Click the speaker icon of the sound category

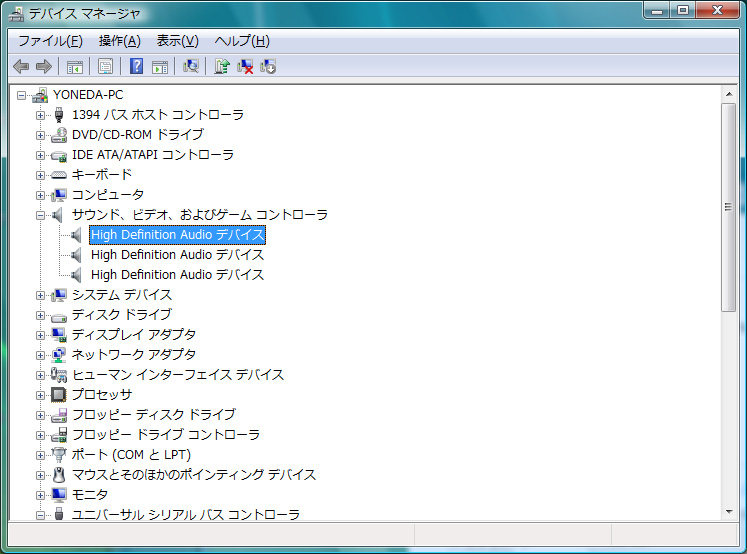coord(58,215)
